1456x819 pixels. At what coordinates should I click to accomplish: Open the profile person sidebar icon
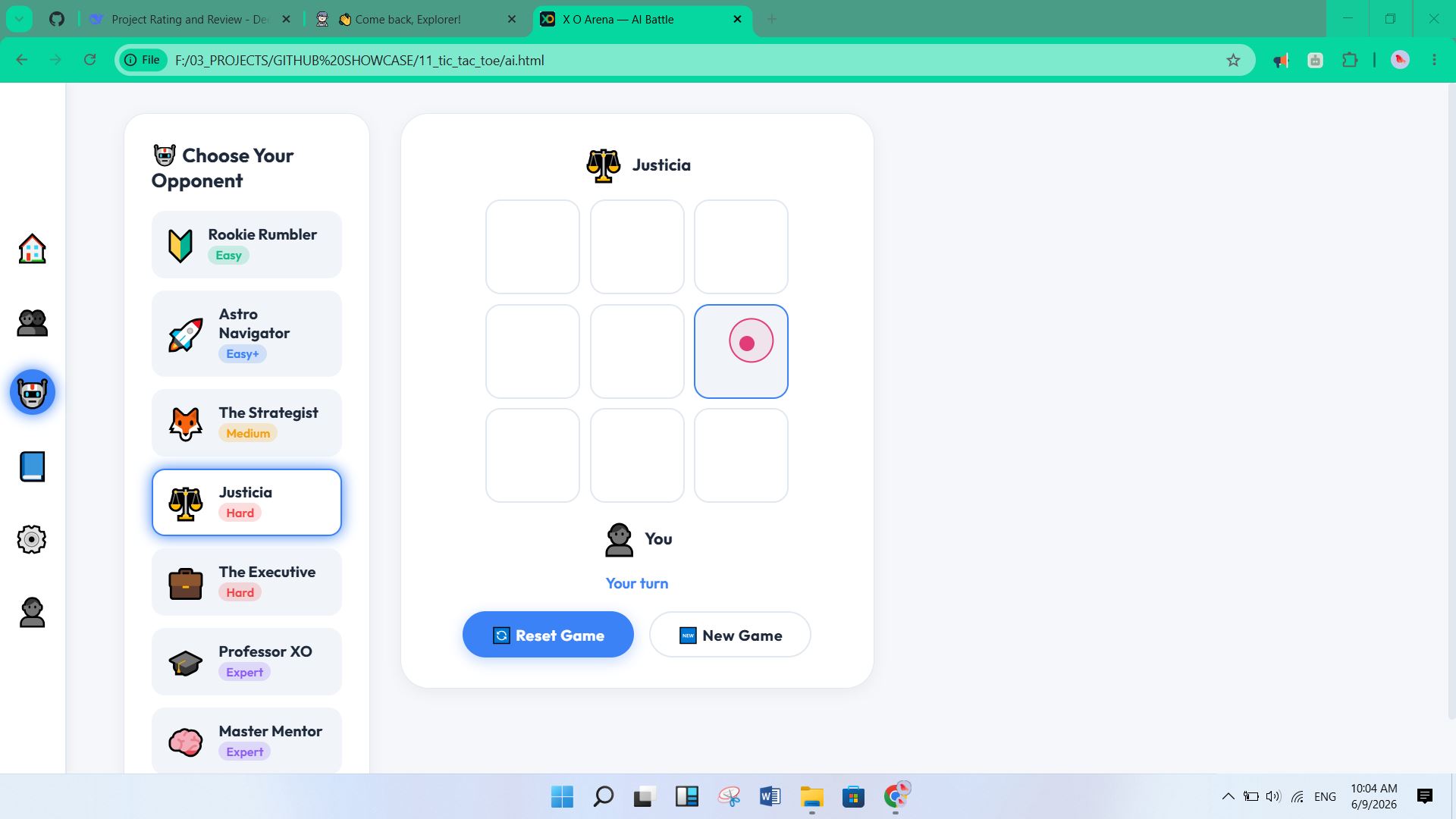tap(32, 612)
